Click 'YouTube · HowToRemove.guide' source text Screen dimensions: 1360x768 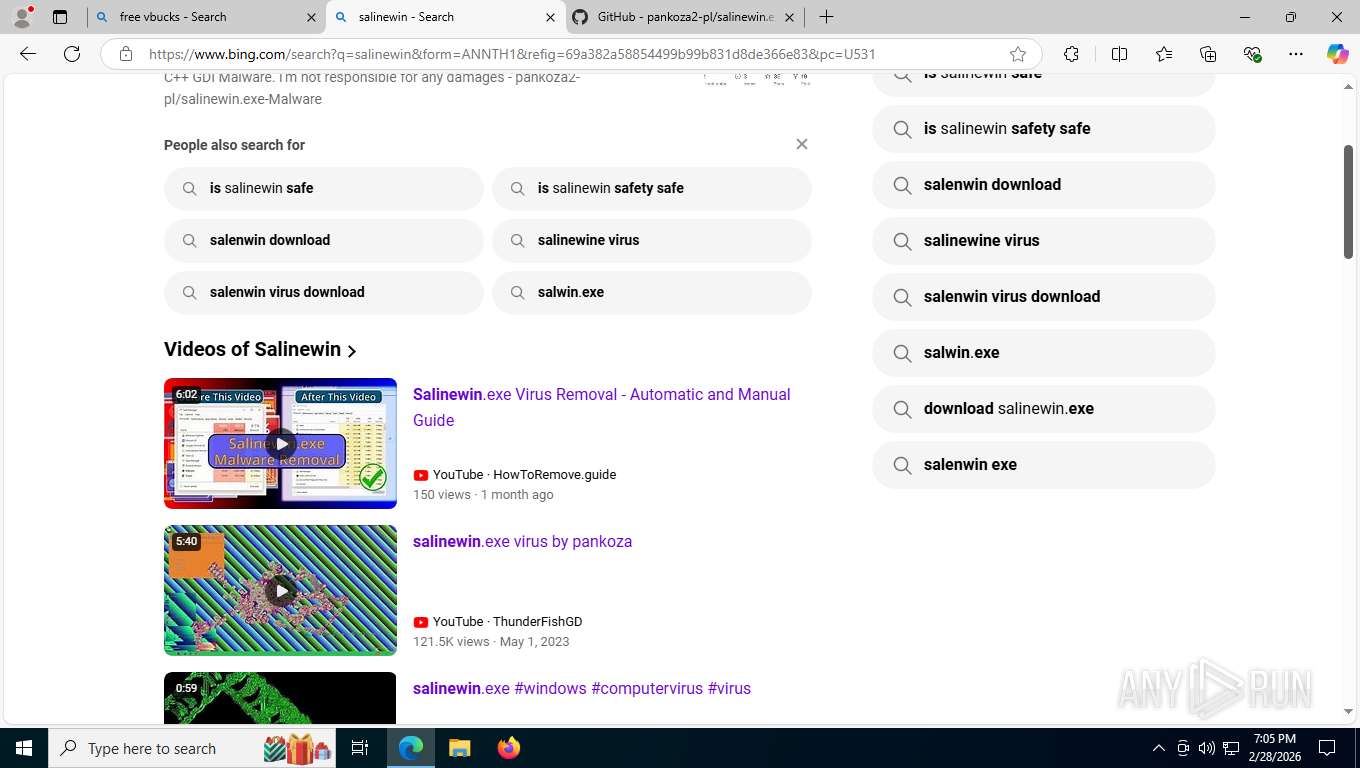point(524,474)
